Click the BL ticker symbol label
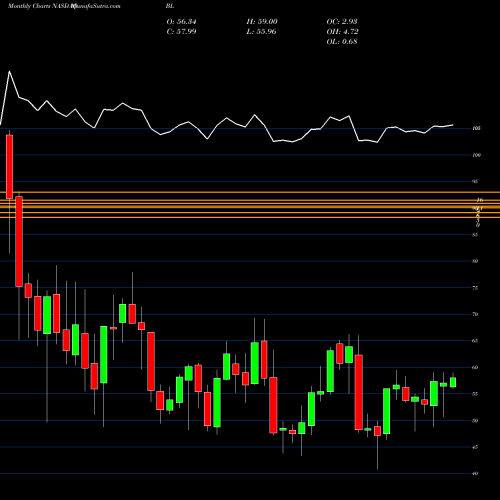 (x=170, y=6)
